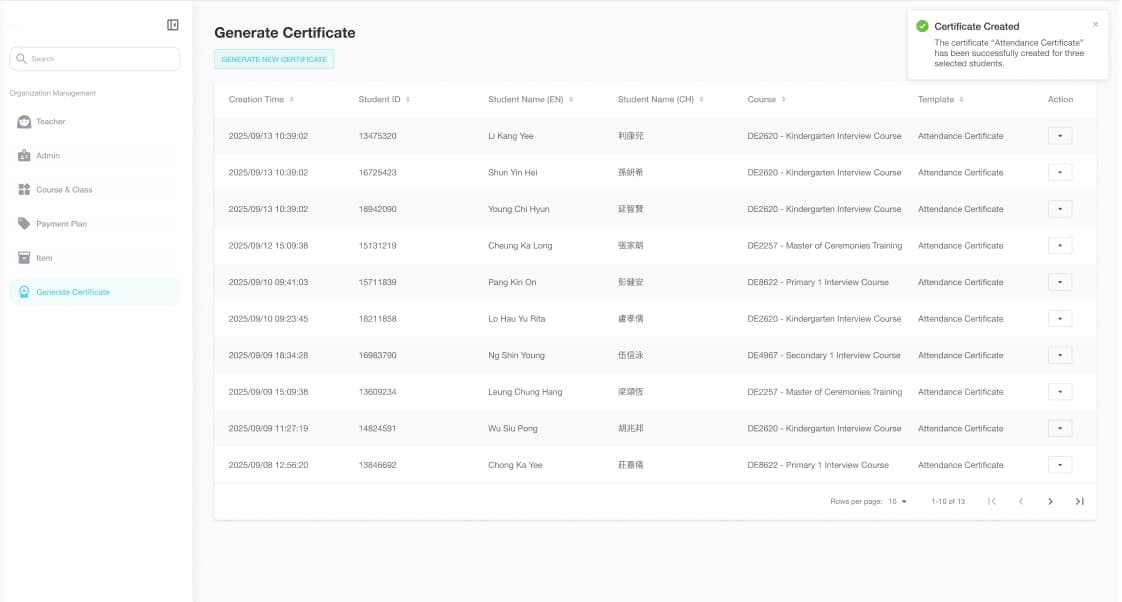The image size is (1122, 602).
Task: Open the Action dropdown for Li Kang Yee
Action: click(x=1059, y=135)
